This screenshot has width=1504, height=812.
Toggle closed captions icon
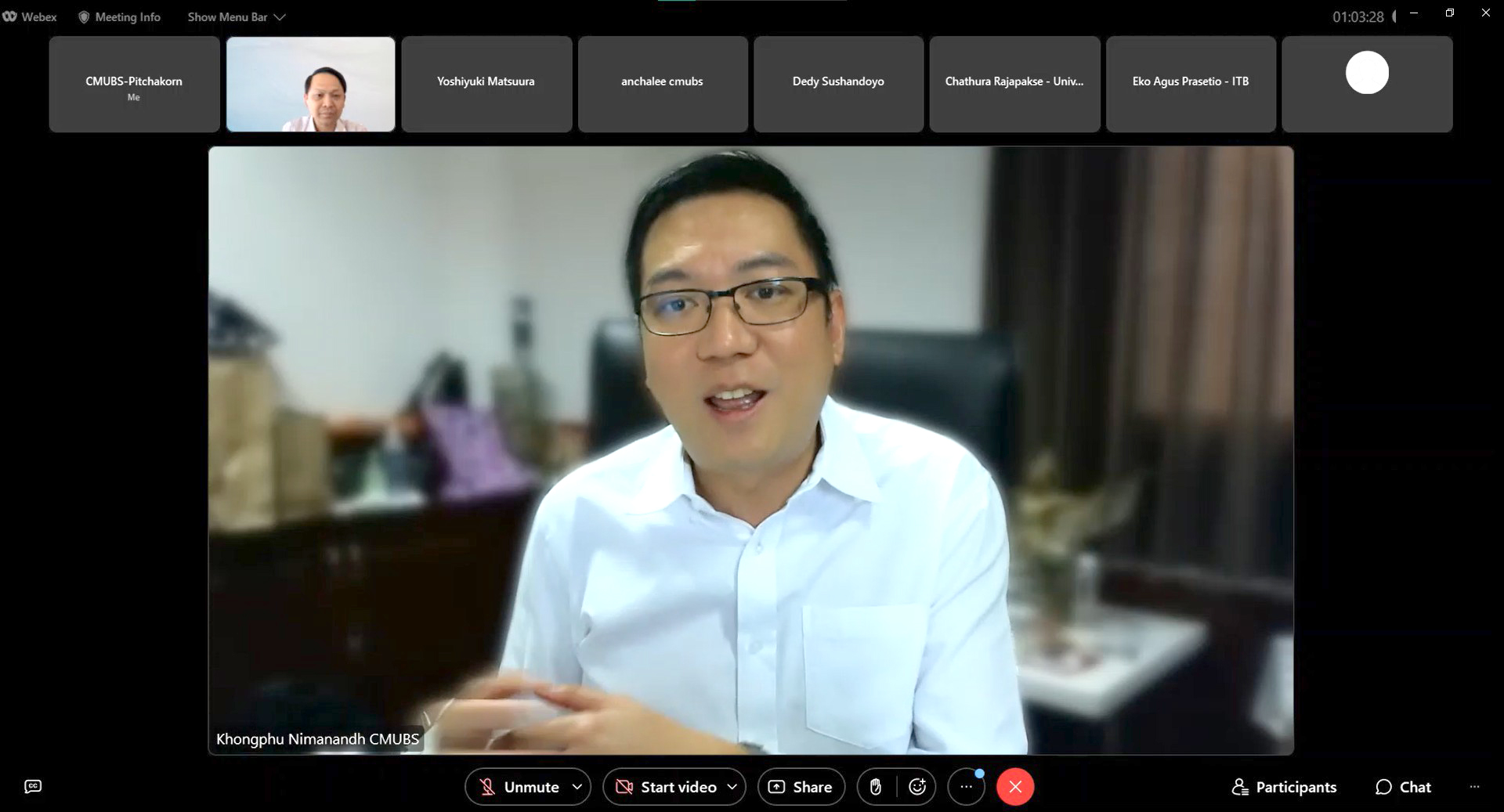[x=33, y=786]
